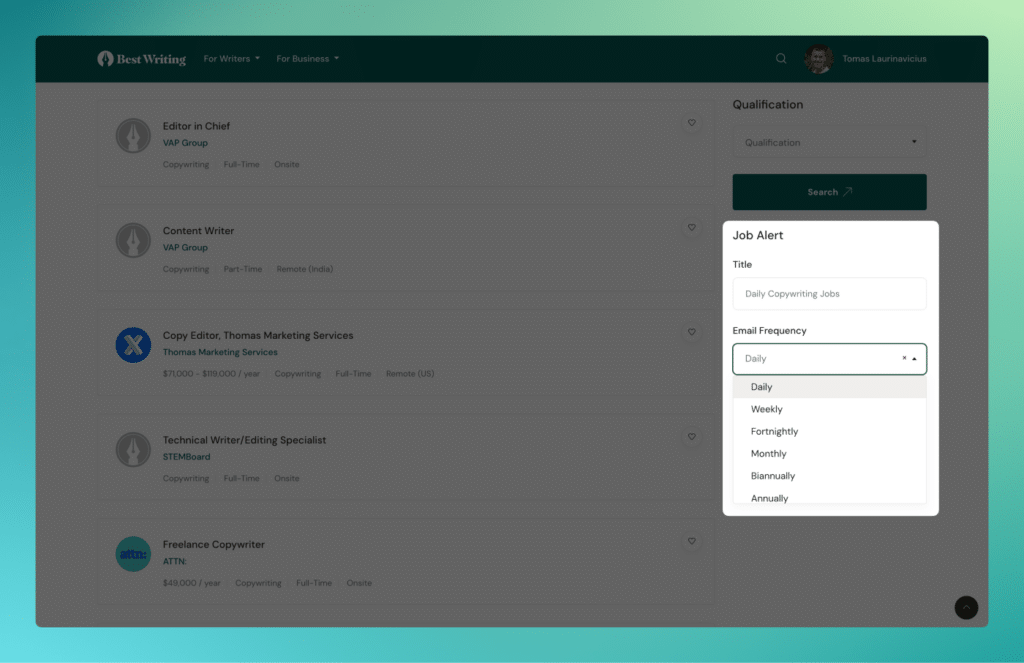Open VAP Group link under Editor in Chief
1024x663 pixels.
[185, 143]
